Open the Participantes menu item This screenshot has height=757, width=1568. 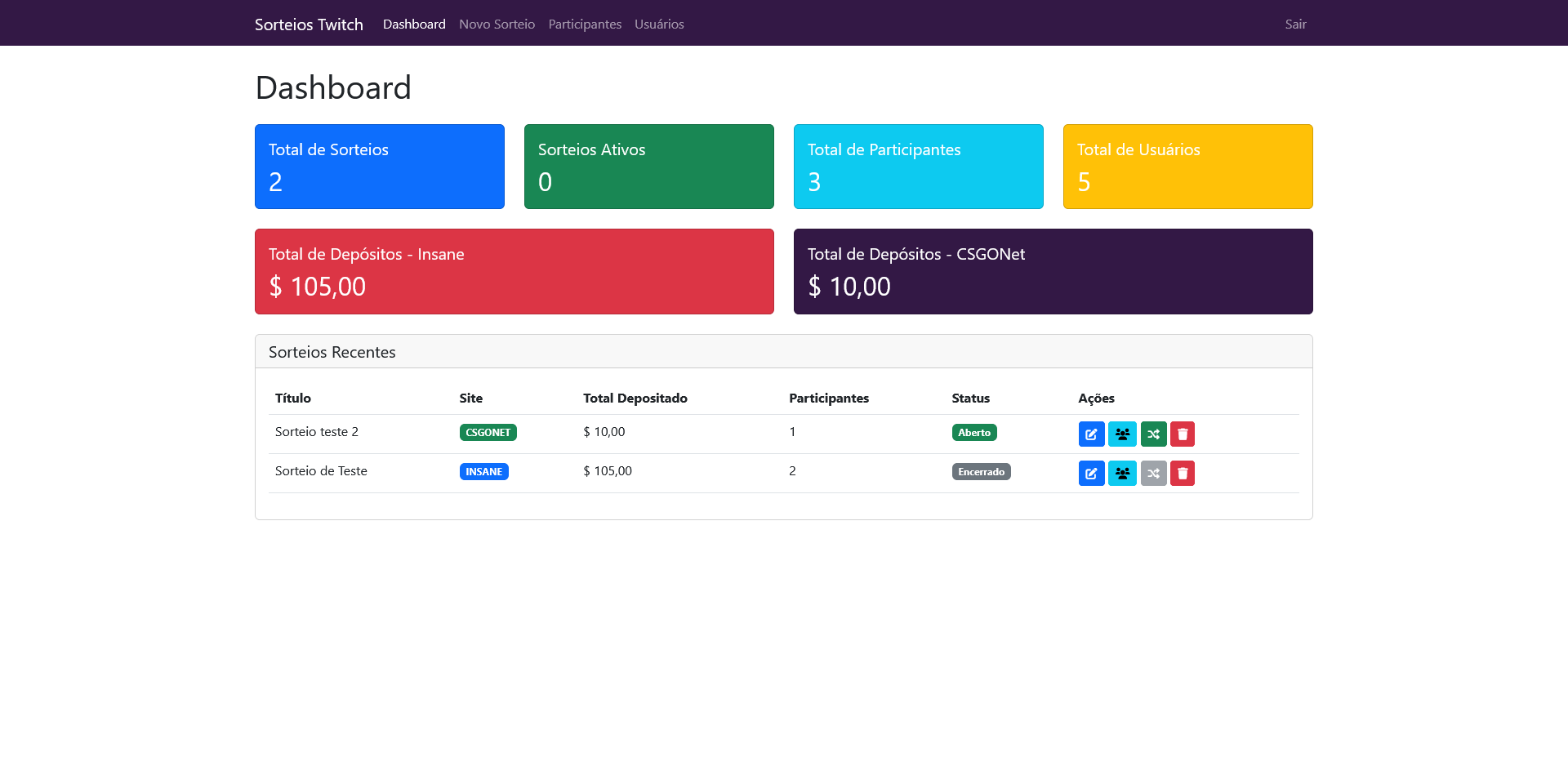585,24
